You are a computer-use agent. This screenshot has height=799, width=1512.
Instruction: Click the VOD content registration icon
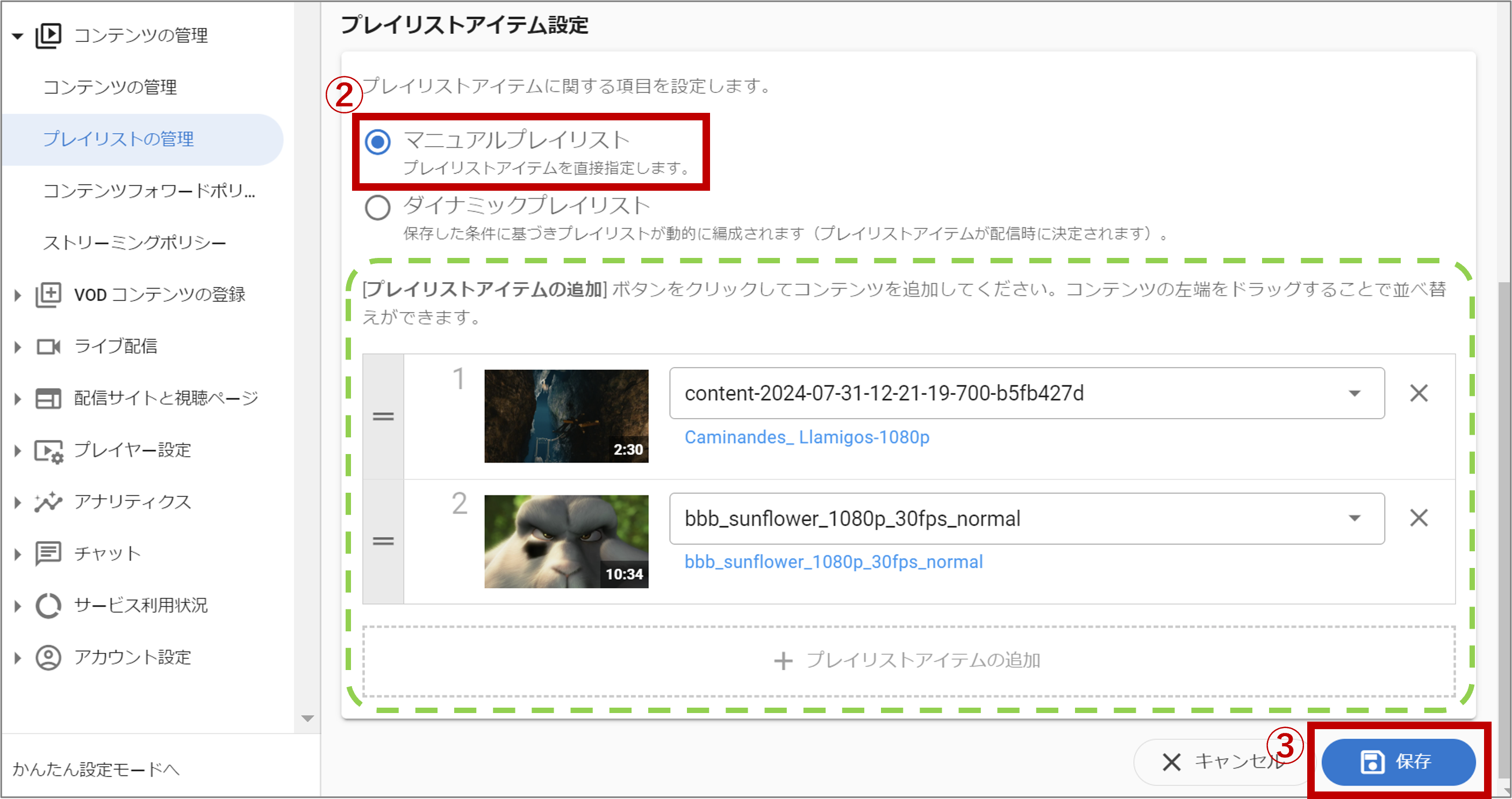pos(48,294)
